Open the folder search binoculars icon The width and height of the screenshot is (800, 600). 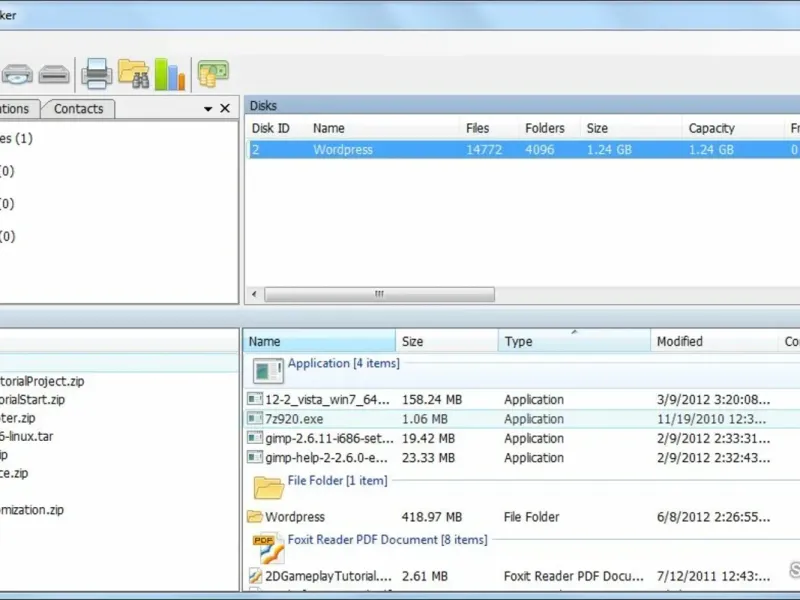coord(133,74)
